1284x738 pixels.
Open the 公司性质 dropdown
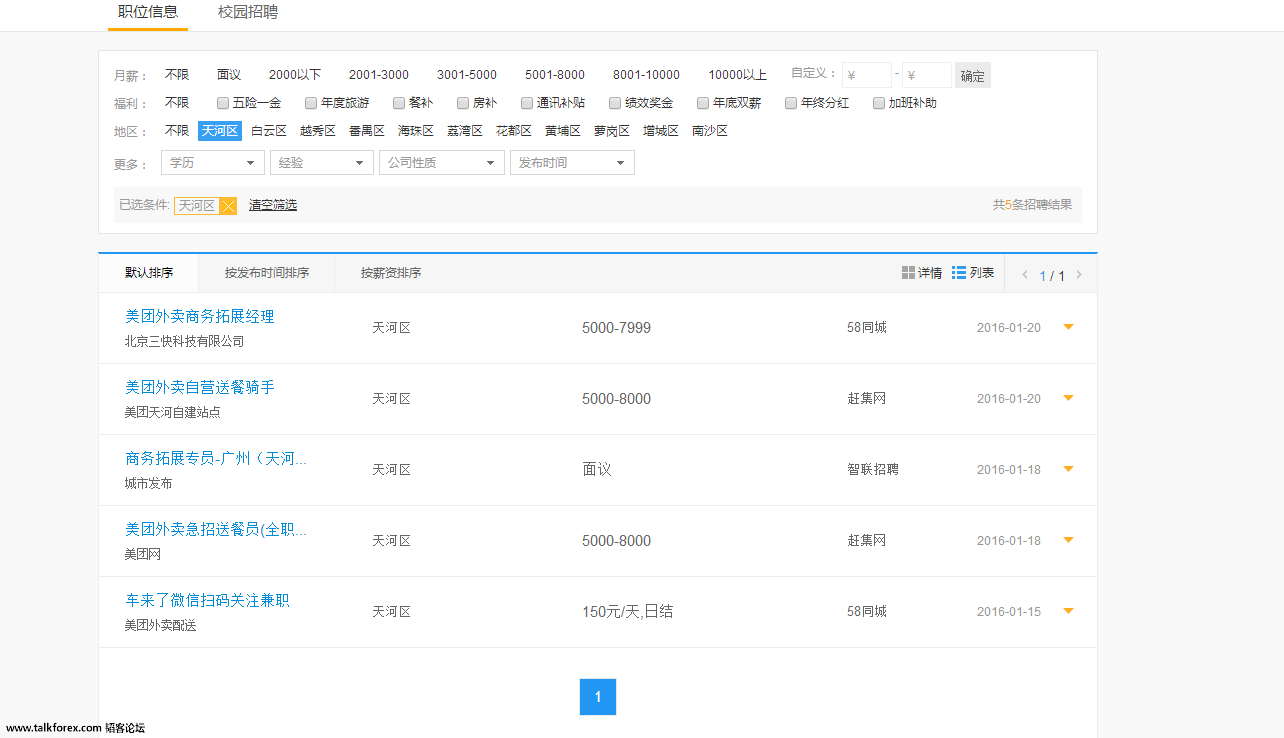pyautogui.click(x=441, y=163)
